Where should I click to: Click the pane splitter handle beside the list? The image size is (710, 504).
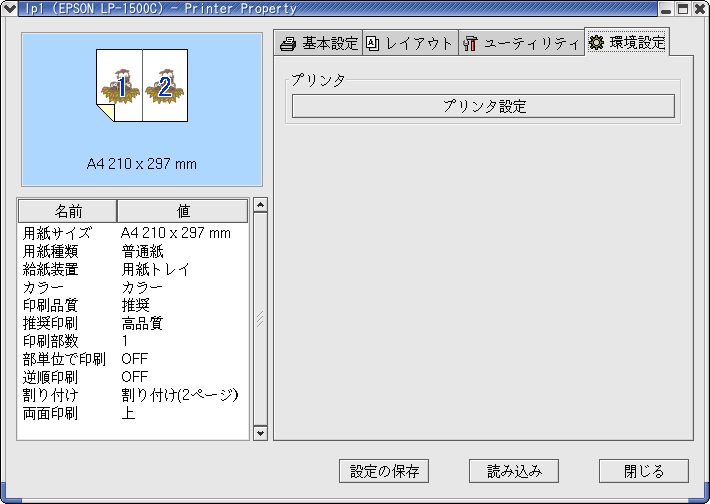pos(260,318)
